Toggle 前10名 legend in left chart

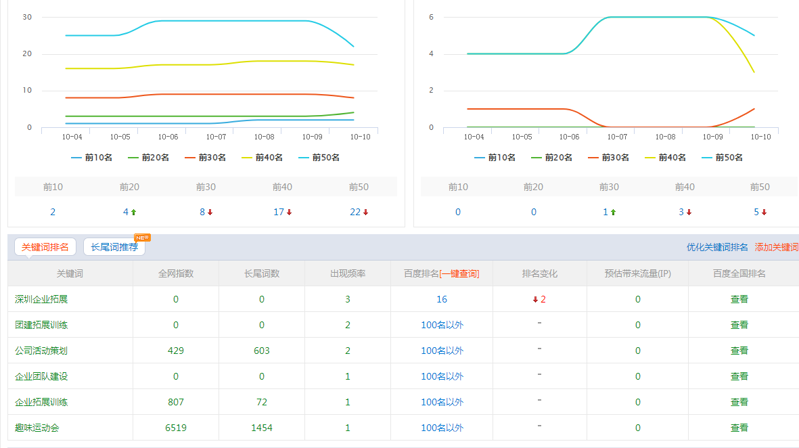92,157
